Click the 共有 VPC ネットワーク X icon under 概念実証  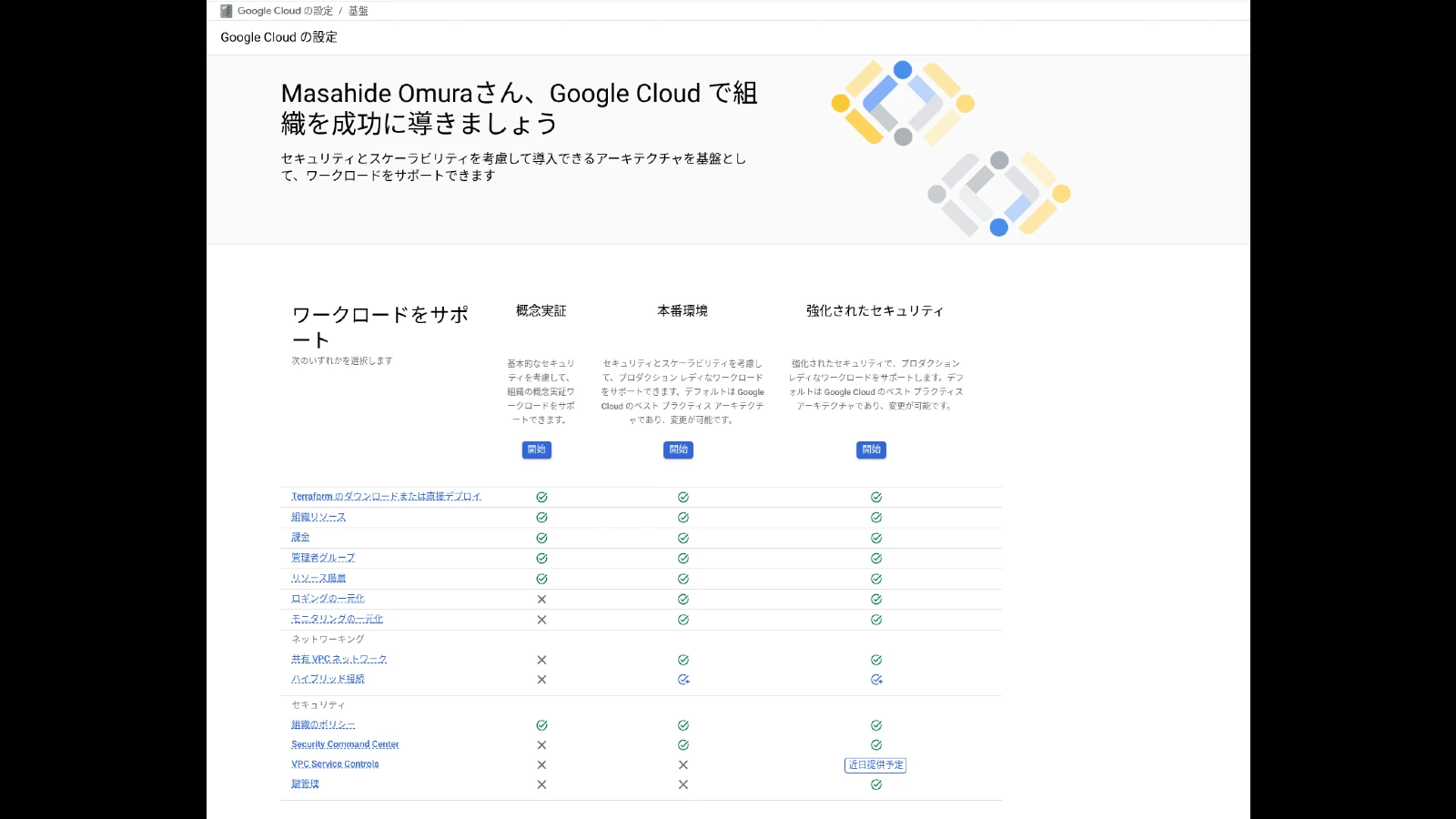541,660
